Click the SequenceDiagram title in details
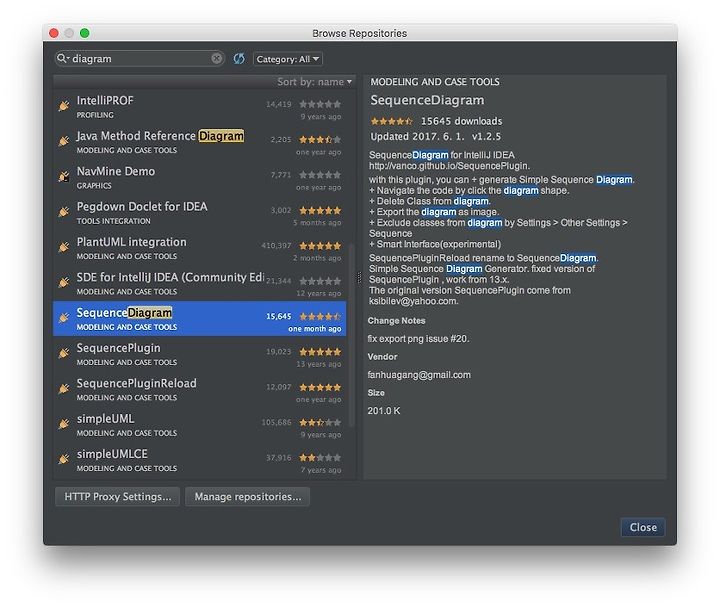720x607 pixels. 427,100
